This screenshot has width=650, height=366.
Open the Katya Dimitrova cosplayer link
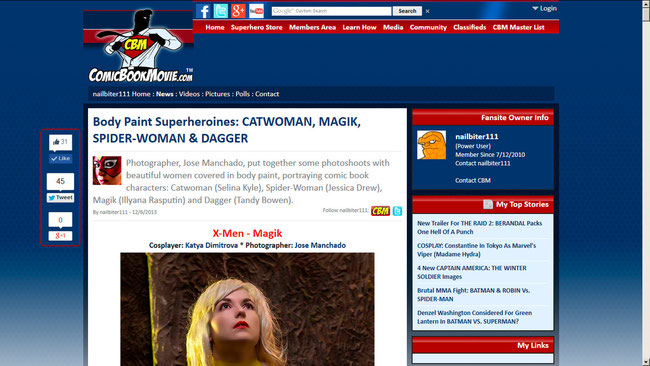(211, 245)
